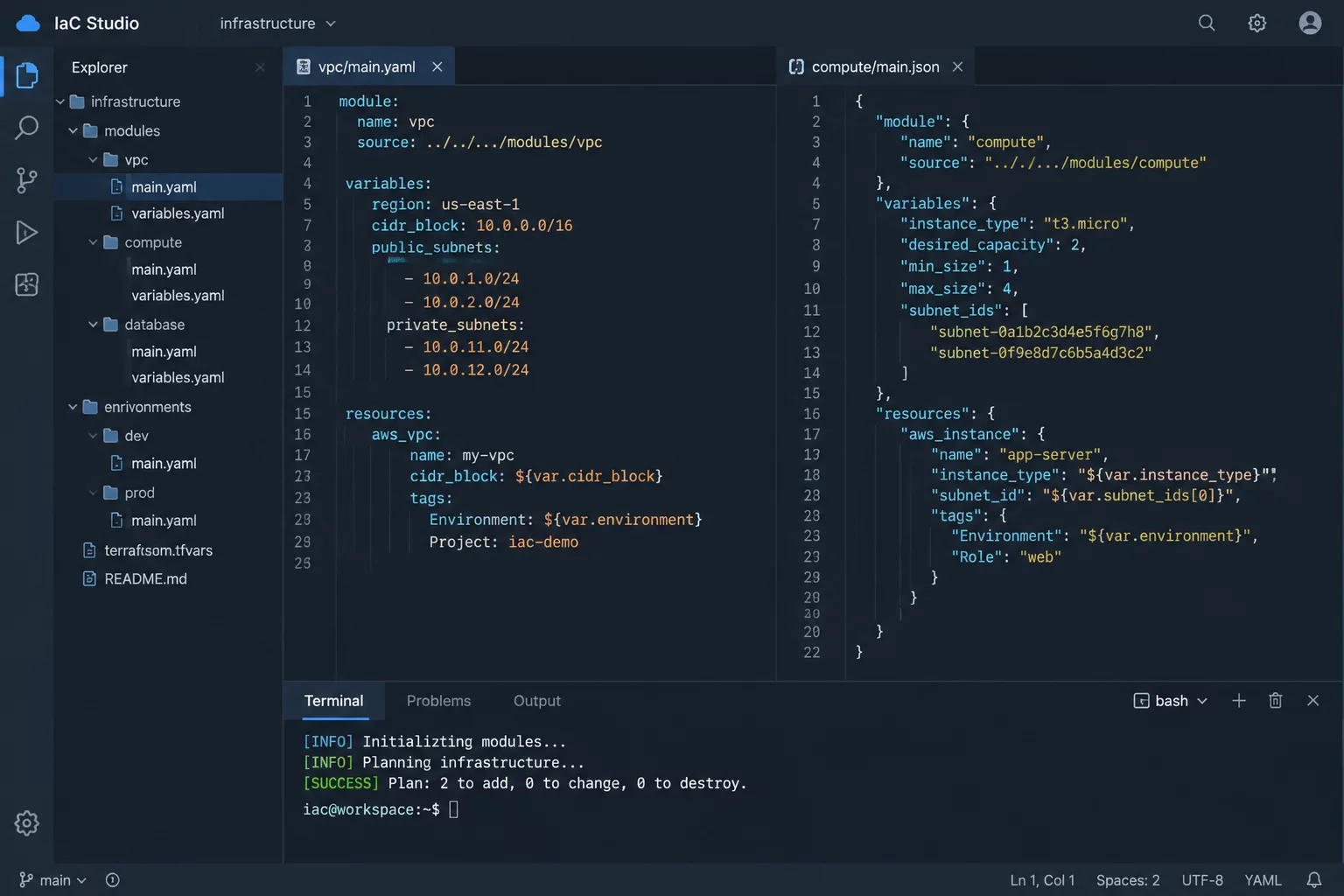Open variables.yaml under the database folder
1344x896 pixels.
pyautogui.click(x=178, y=378)
